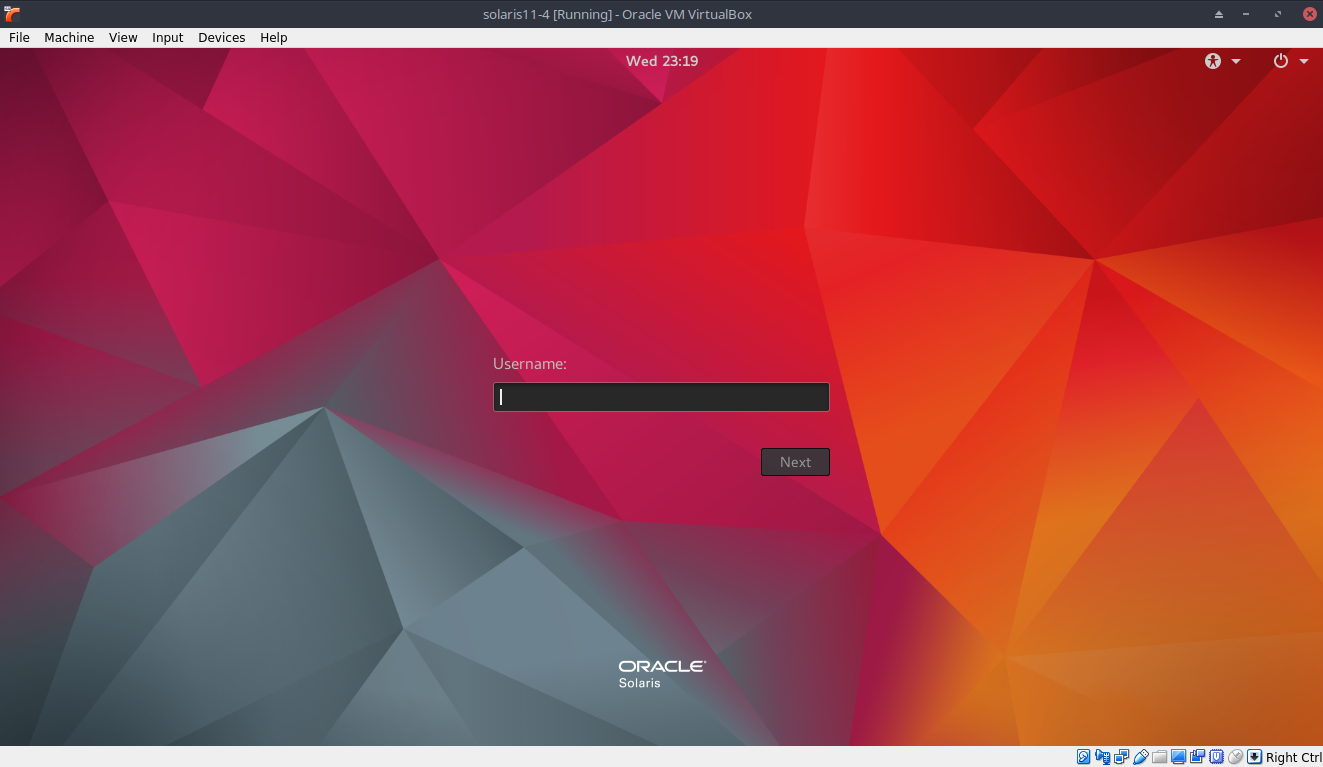Open the audio settings status bar icon
Screen dimensions: 1323x767
click(x=1103, y=757)
